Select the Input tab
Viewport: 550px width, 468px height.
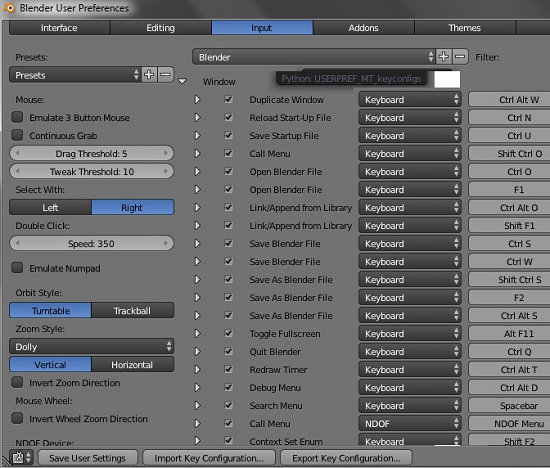[x=262, y=28]
